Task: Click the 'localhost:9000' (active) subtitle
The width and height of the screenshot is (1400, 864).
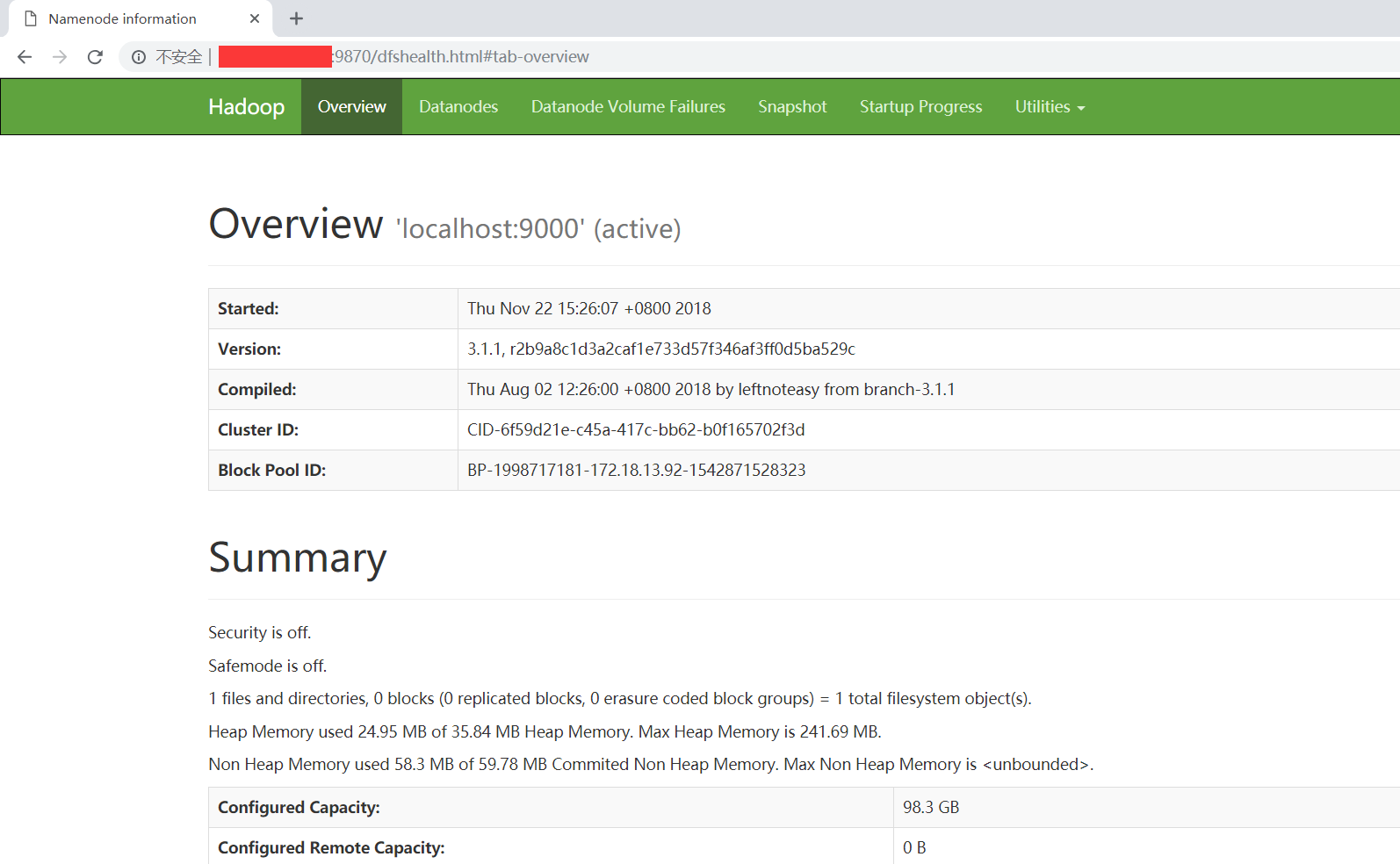Action: (x=538, y=229)
